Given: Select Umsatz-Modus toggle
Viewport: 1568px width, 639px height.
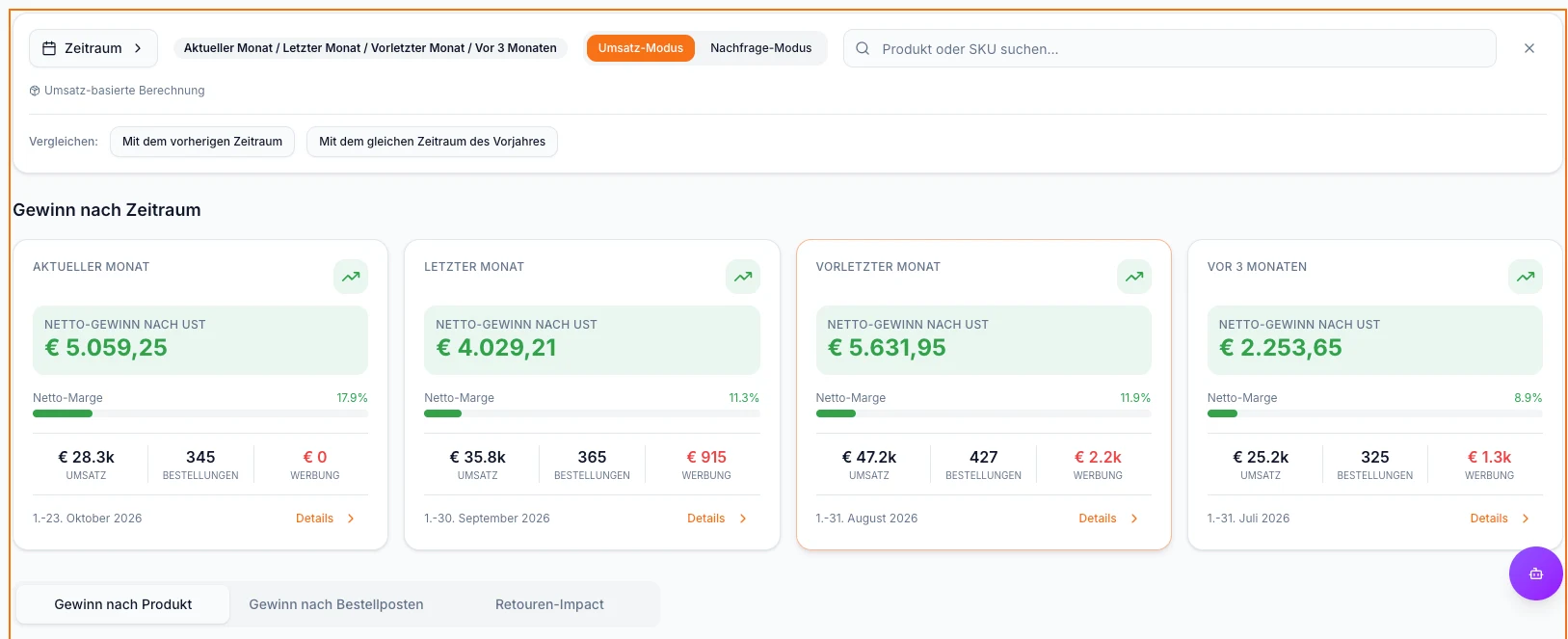Looking at the screenshot, I should tap(640, 48).
